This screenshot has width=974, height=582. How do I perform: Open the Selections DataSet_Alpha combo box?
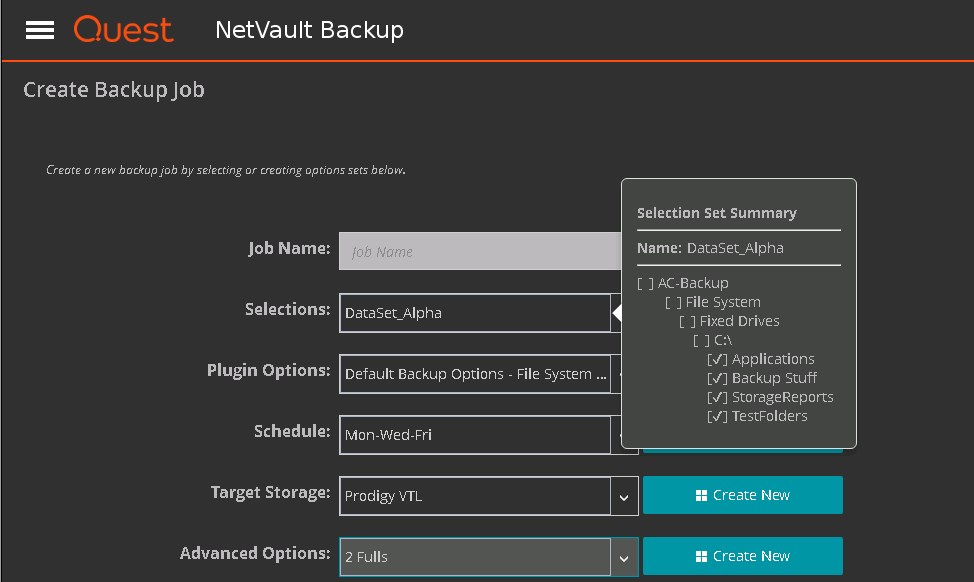pyautogui.click(x=474, y=313)
